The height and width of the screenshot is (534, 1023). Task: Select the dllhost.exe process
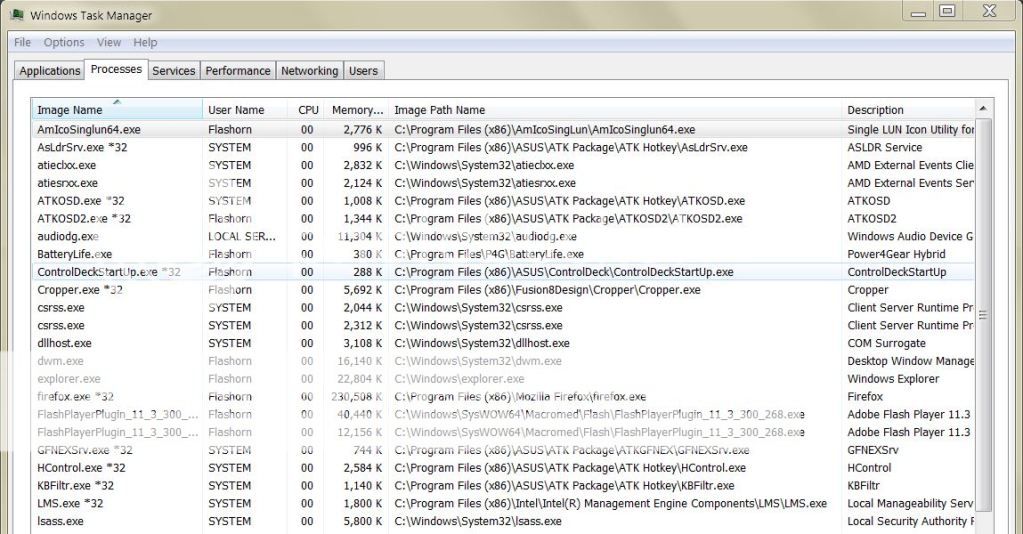coord(502,343)
